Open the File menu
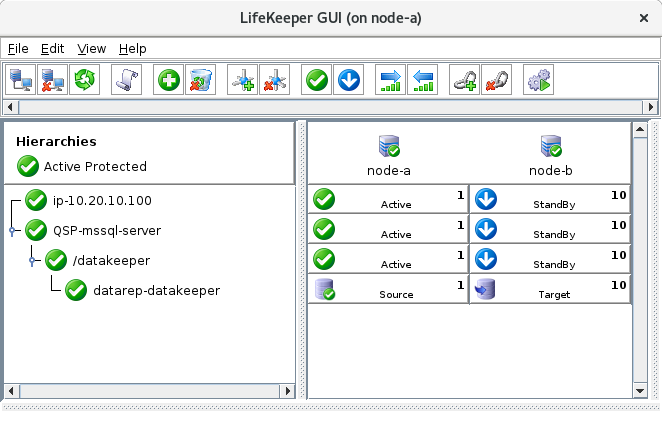662x428 pixels. (x=18, y=48)
